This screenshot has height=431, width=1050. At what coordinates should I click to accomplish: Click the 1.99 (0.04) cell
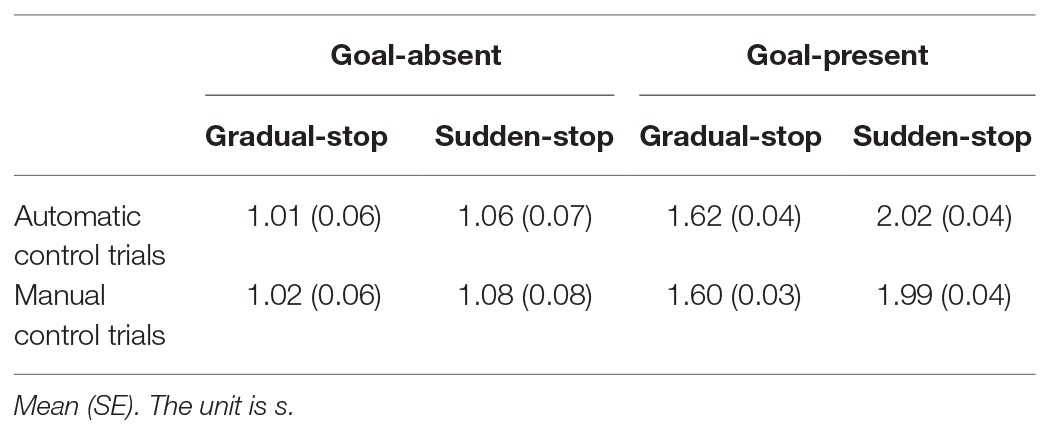click(x=944, y=296)
